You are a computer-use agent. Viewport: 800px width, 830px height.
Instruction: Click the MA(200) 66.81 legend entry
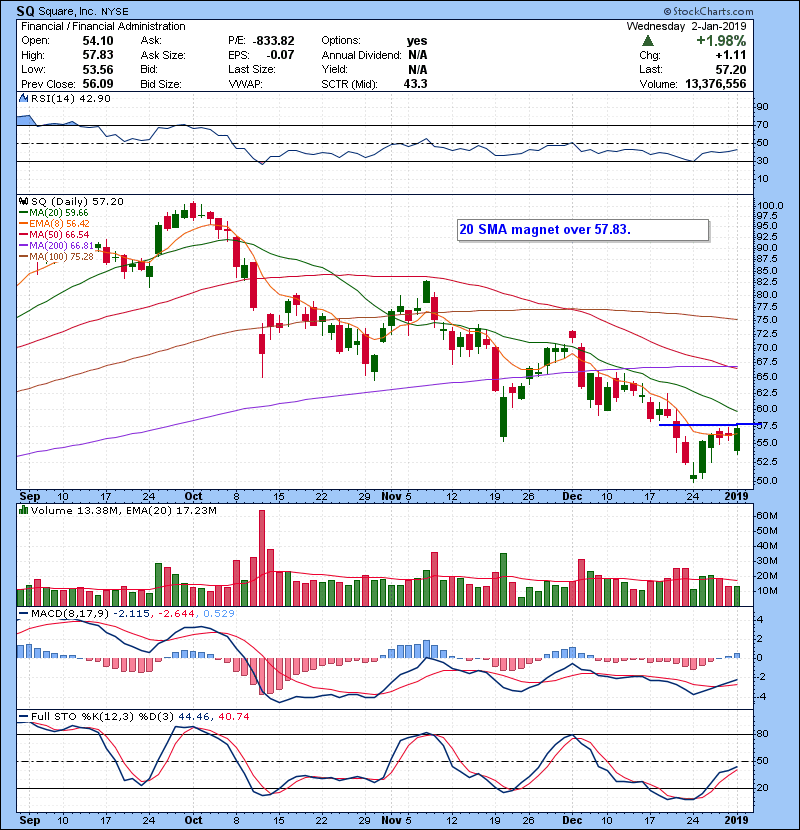(56, 246)
